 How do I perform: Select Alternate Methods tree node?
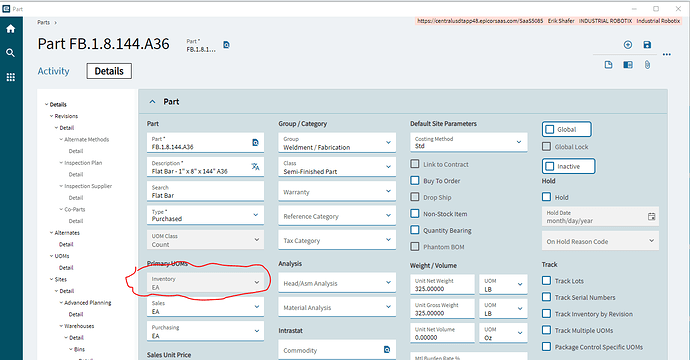pyautogui.click(x=86, y=139)
